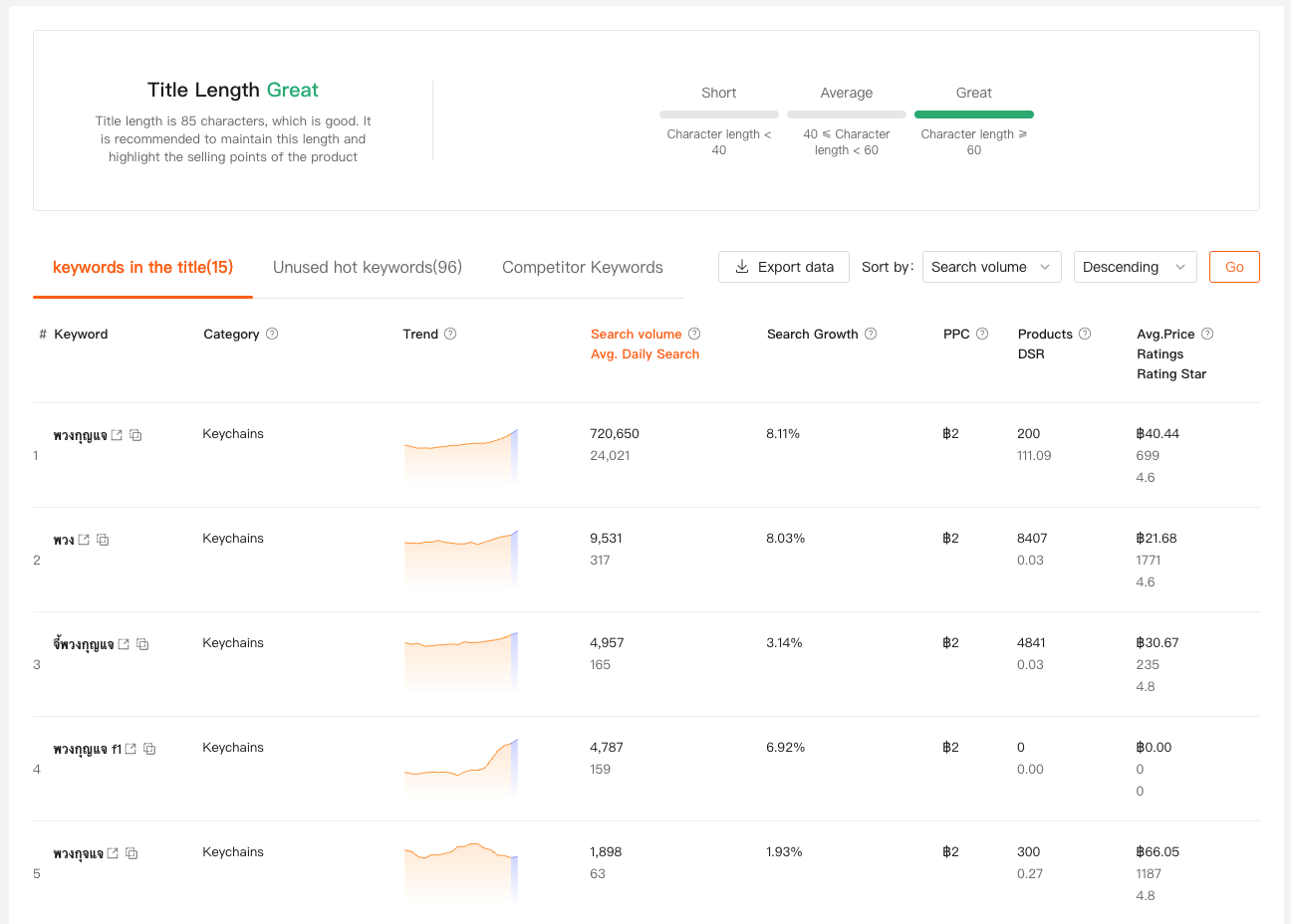Copy the keyword พวง in row 2
Image resolution: width=1291 pixels, height=924 pixels.
point(103,540)
